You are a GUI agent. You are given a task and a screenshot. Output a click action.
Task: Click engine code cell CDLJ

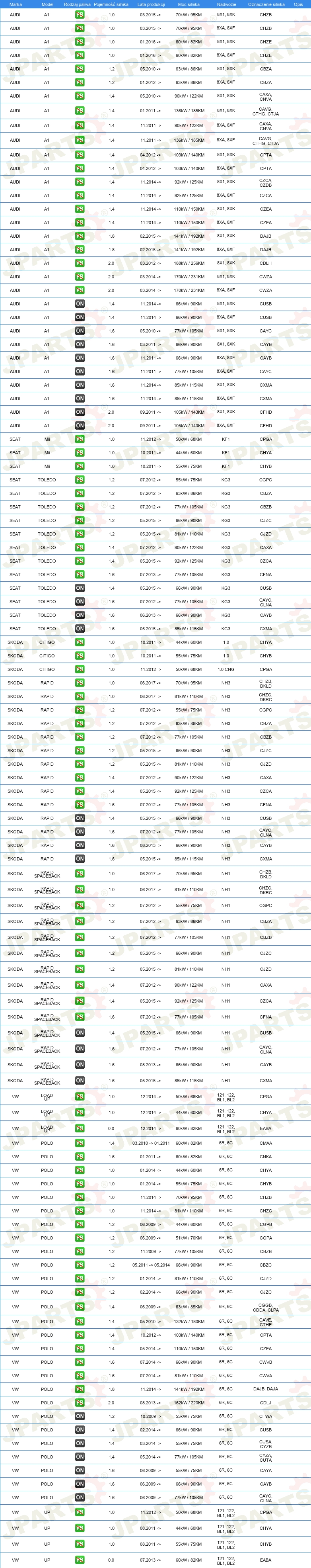(x=265, y=1403)
